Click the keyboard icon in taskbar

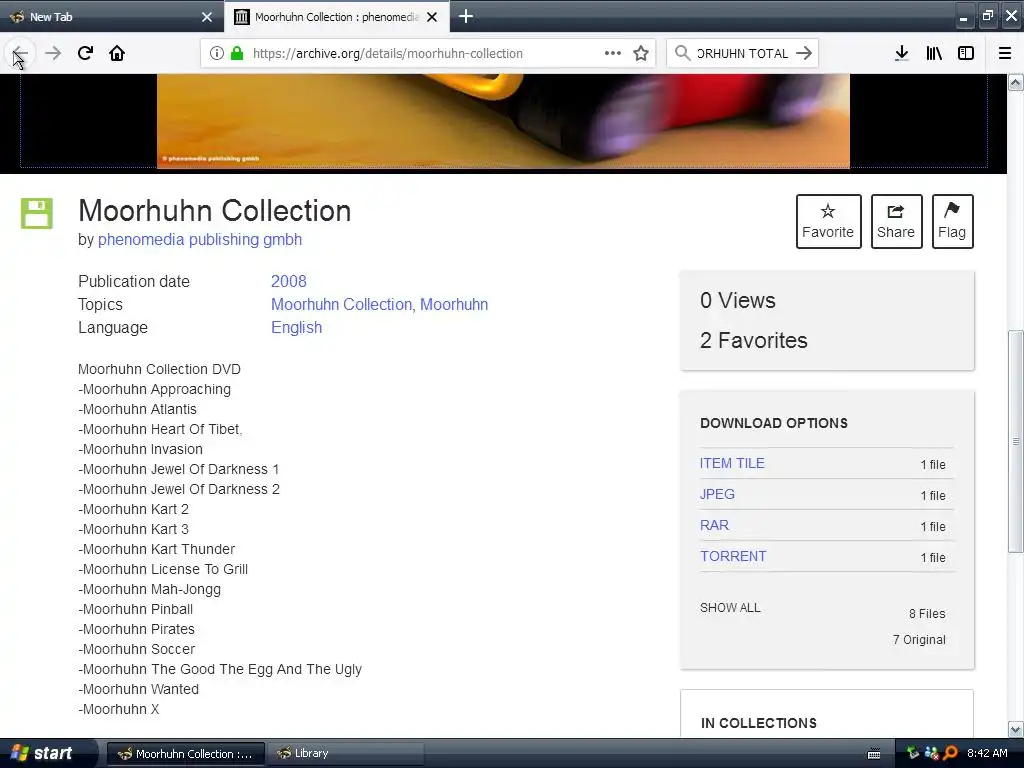click(874, 754)
